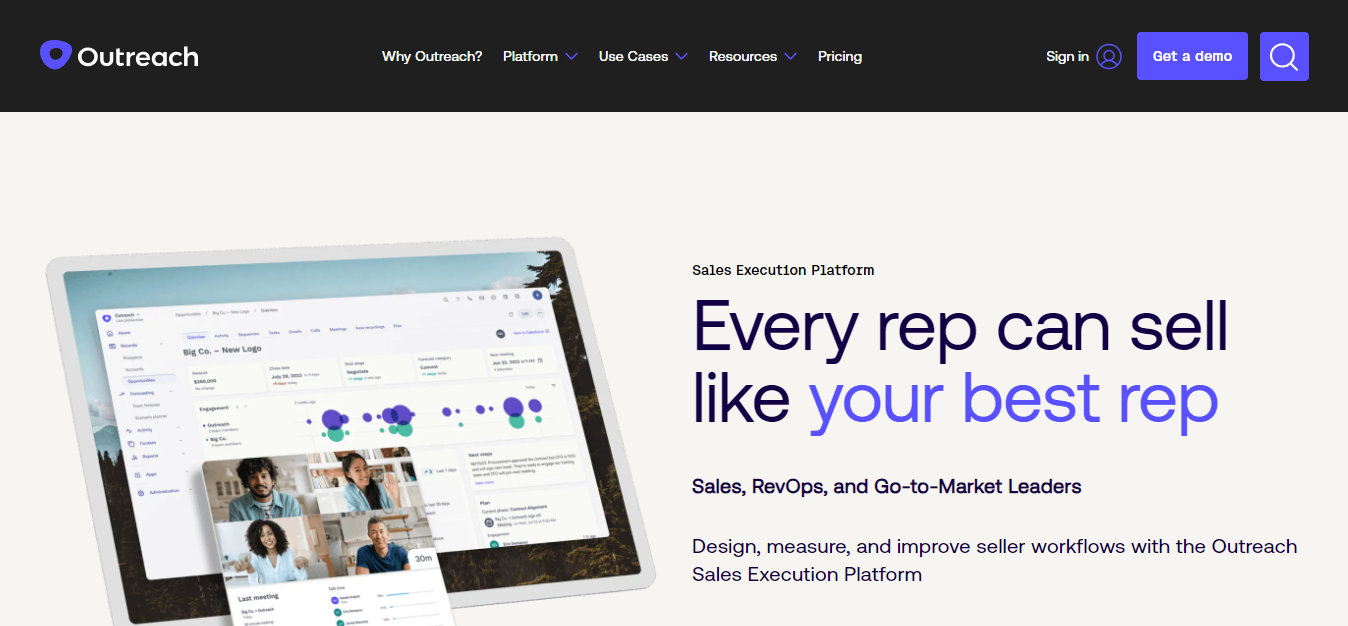Click the "Design, measure, and improve" paragraph
This screenshot has height=626, width=1348.
pos(994,560)
